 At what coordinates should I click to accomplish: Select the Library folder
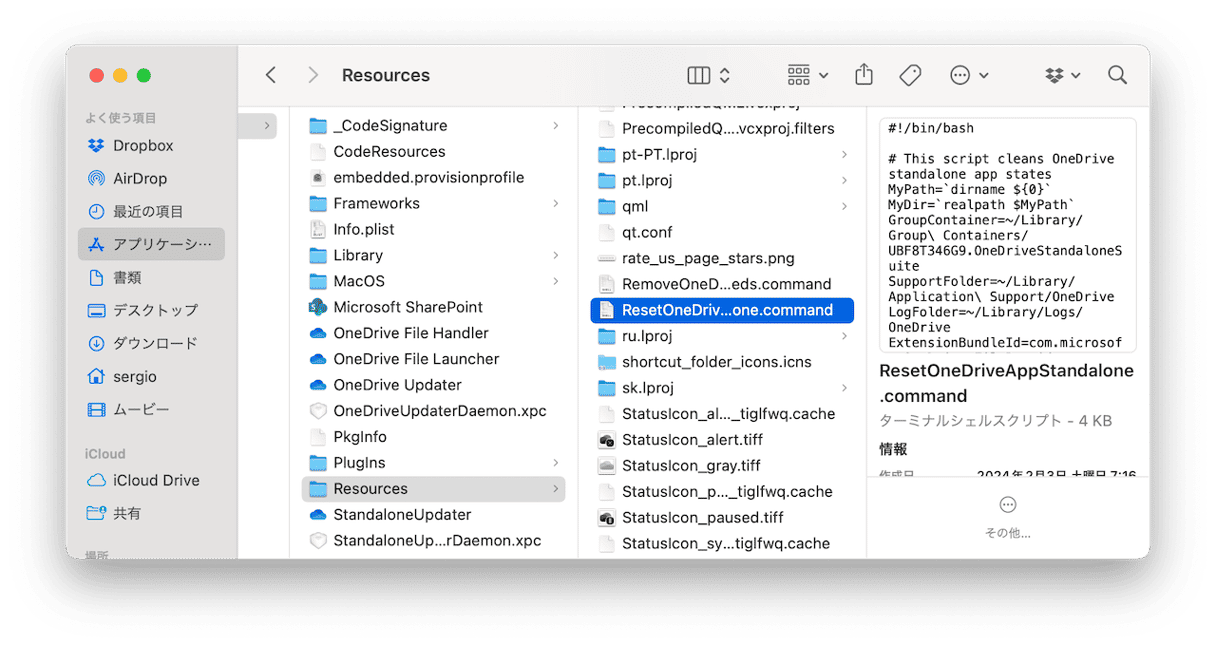tap(433, 255)
